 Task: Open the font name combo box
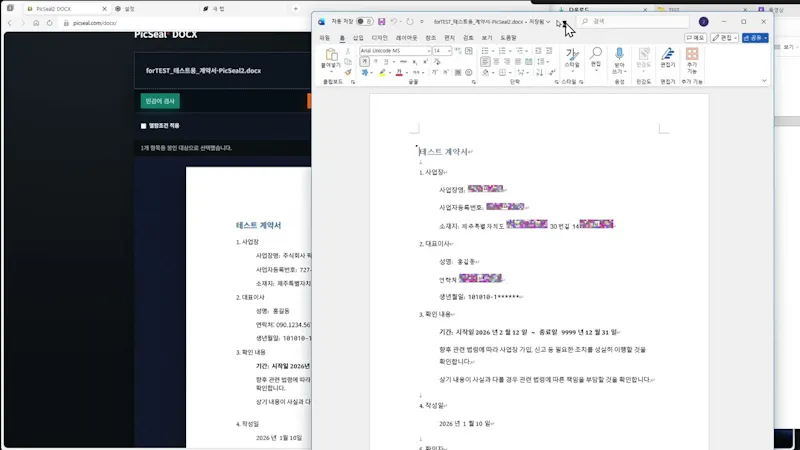(395, 51)
